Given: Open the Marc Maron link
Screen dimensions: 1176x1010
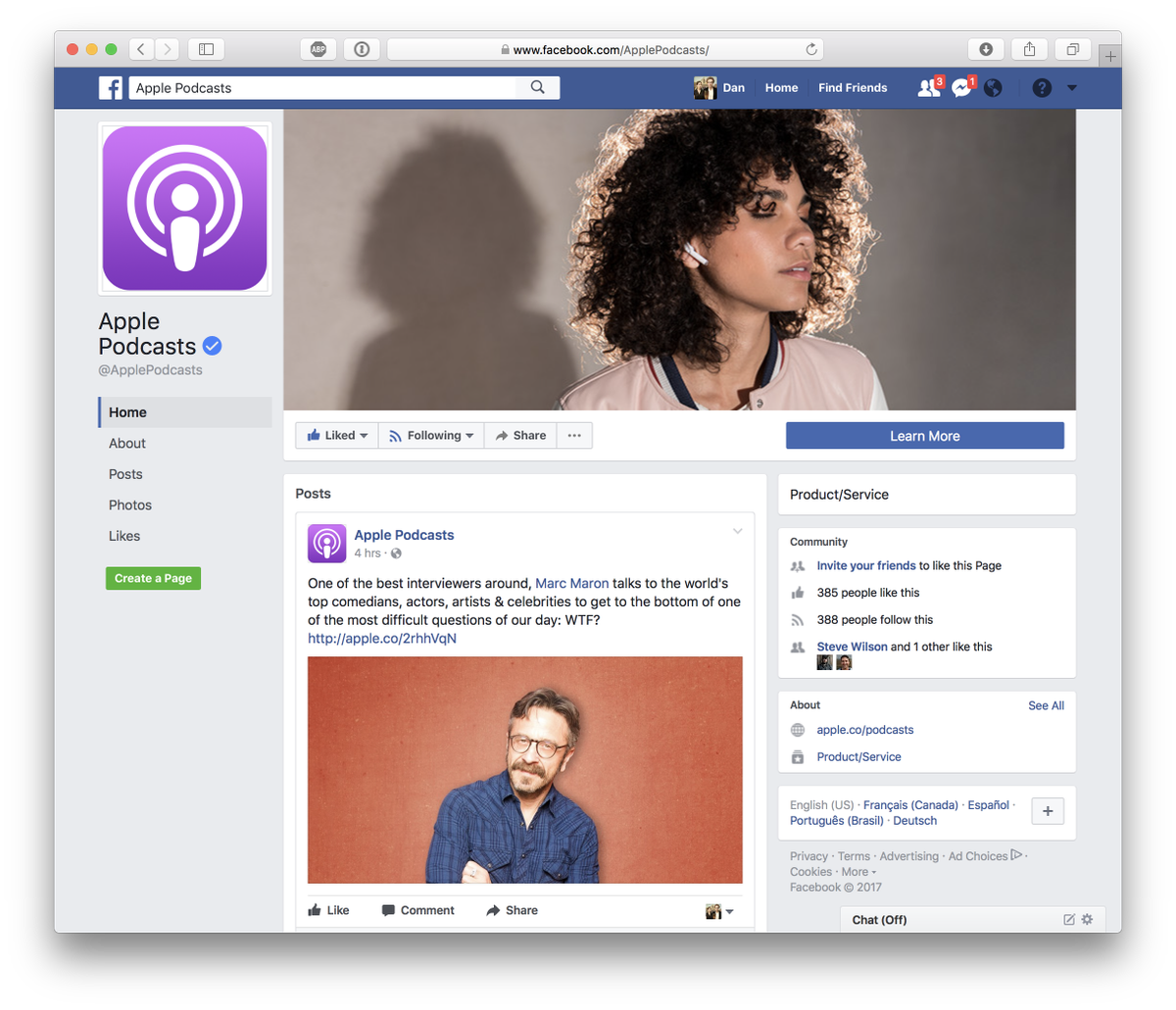Looking at the screenshot, I should click(x=572, y=583).
